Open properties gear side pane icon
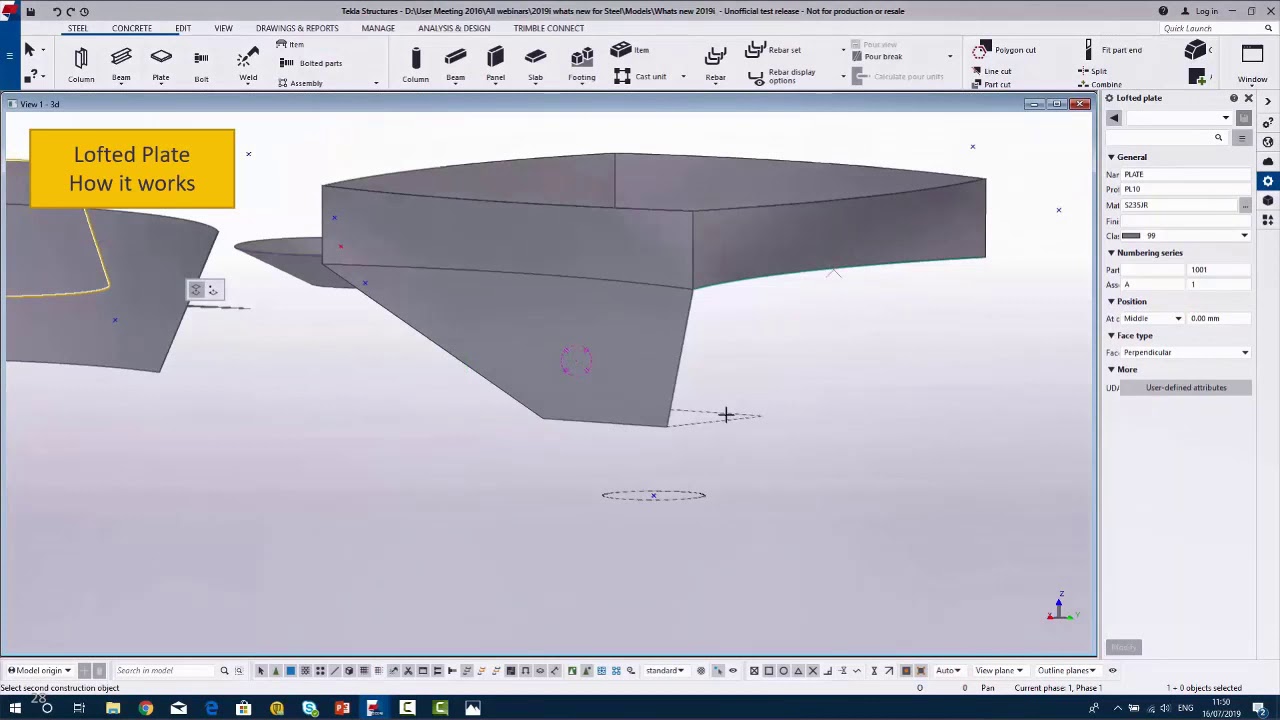Image resolution: width=1280 pixels, height=720 pixels. coord(1268,181)
